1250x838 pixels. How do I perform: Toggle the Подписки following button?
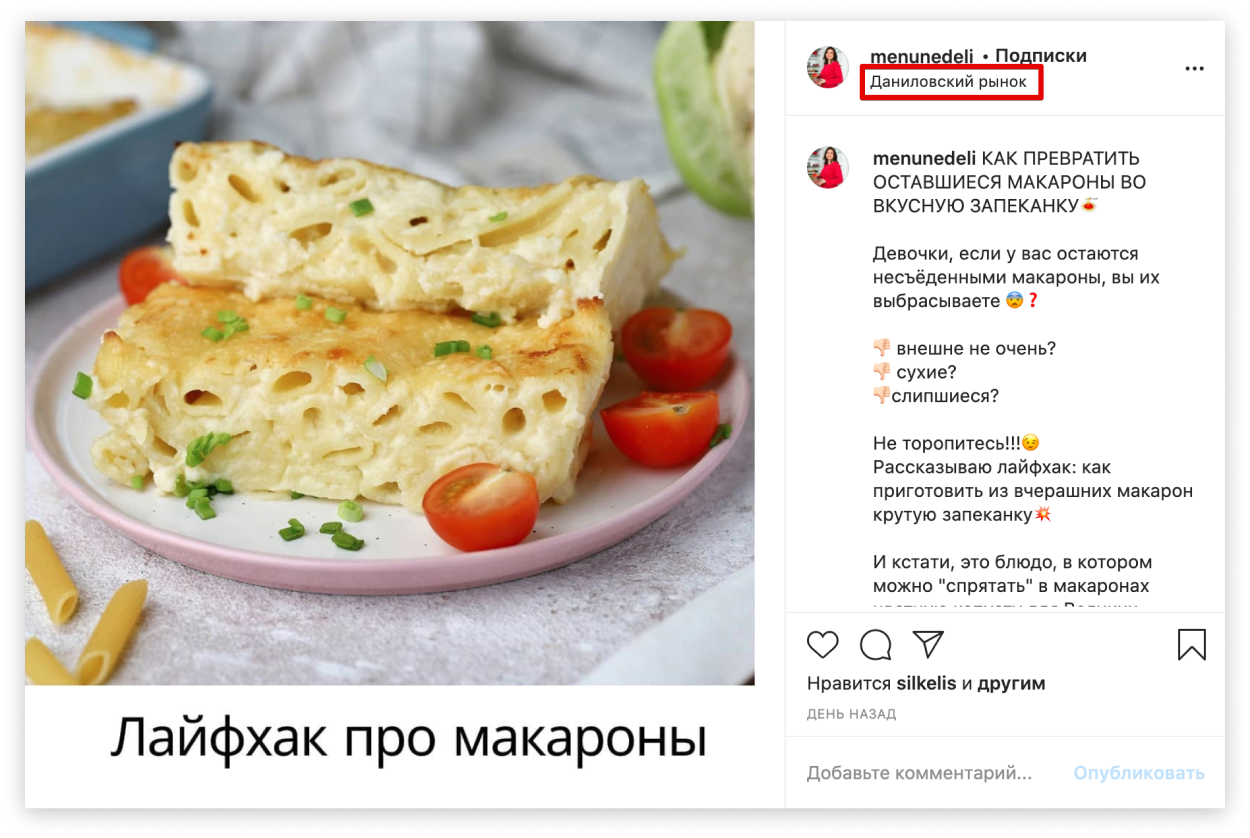click(x=1041, y=56)
